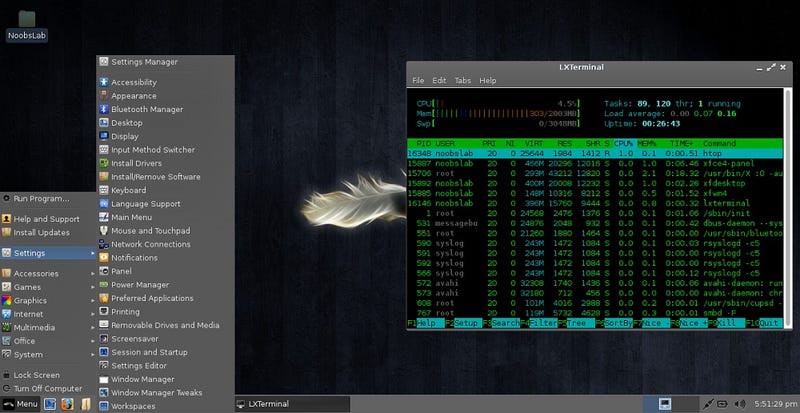Open Install/Remove Software
The height and width of the screenshot is (413, 800).
point(165,177)
